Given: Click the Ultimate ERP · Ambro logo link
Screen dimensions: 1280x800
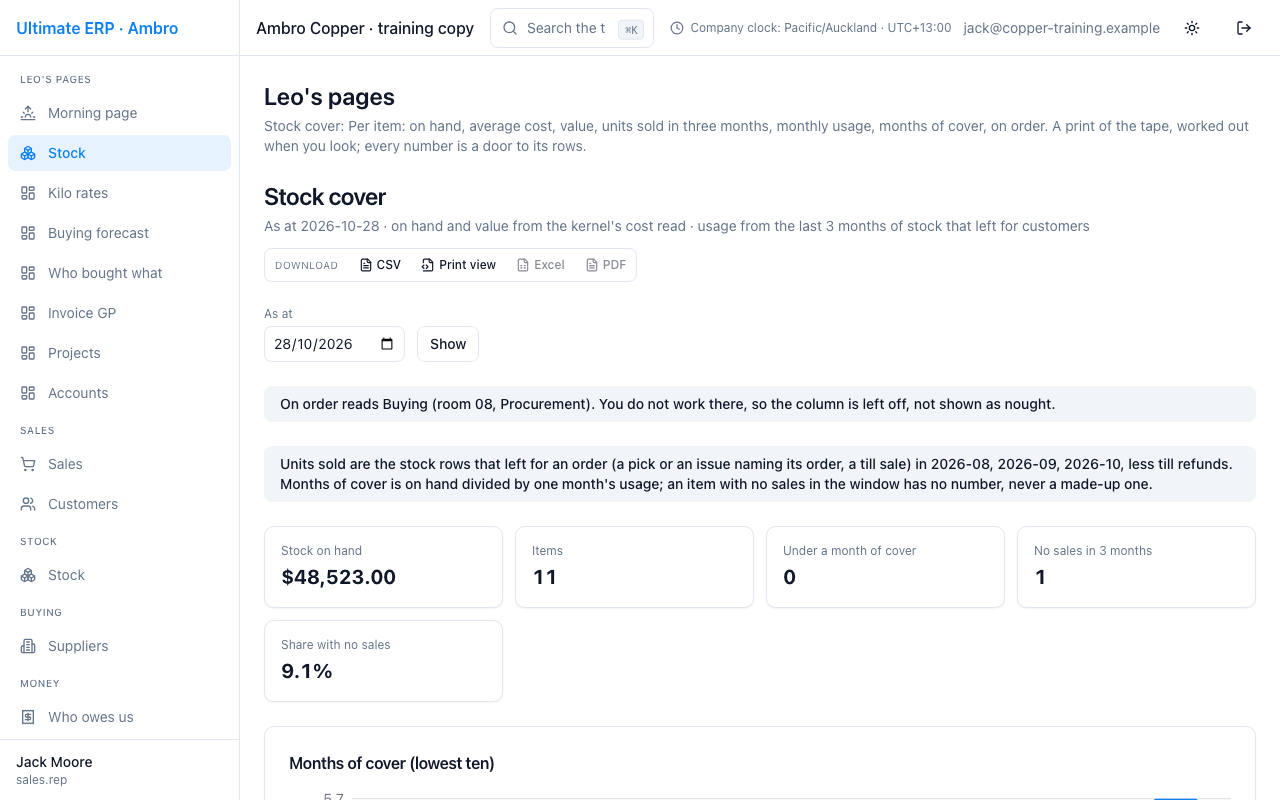Looking at the screenshot, I should click(x=97, y=28).
